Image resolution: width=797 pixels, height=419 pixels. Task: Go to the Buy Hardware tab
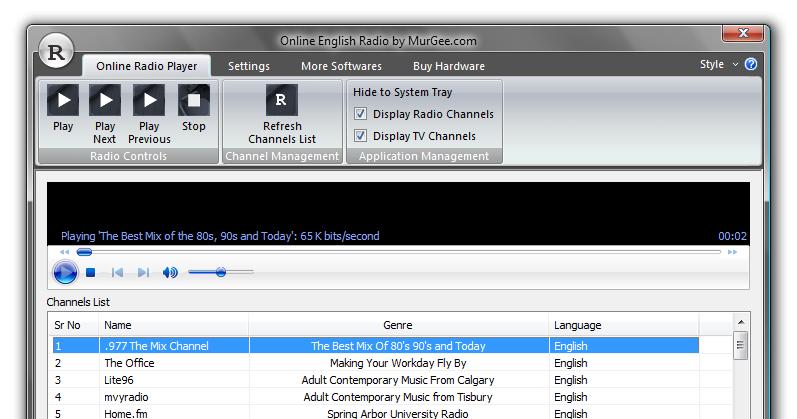(448, 66)
